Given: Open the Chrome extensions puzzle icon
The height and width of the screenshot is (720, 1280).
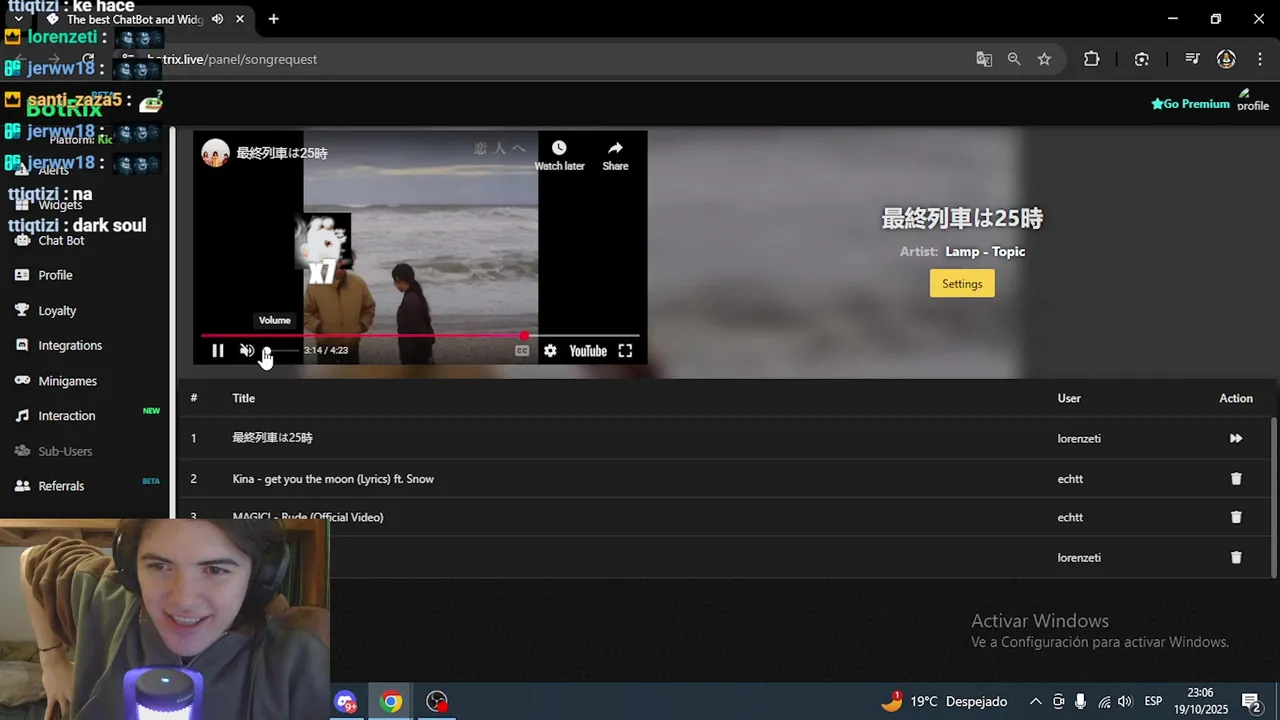Looking at the screenshot, I should (x=1091, y=59).
